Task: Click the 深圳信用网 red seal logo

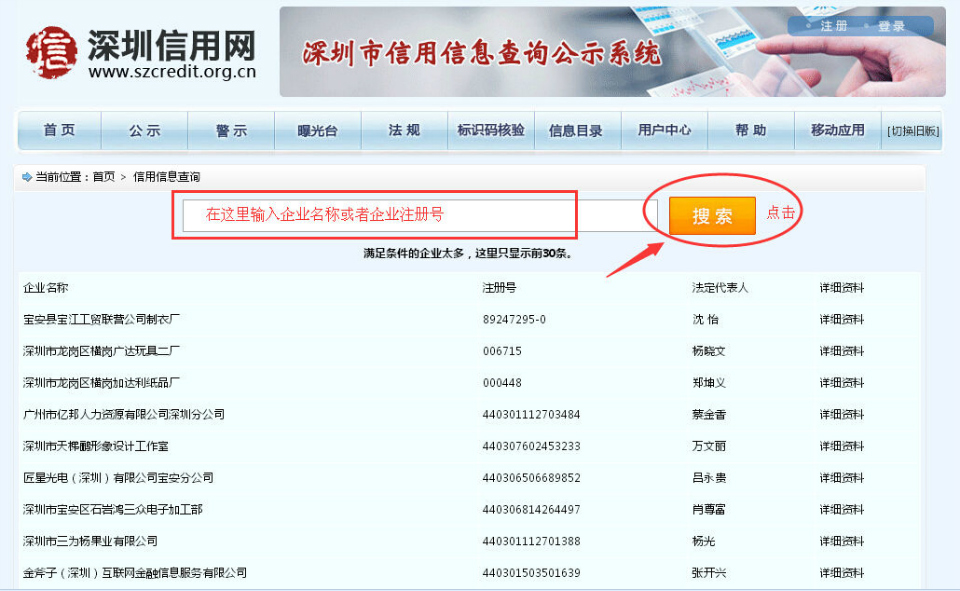Action: [x=51, y=52]
